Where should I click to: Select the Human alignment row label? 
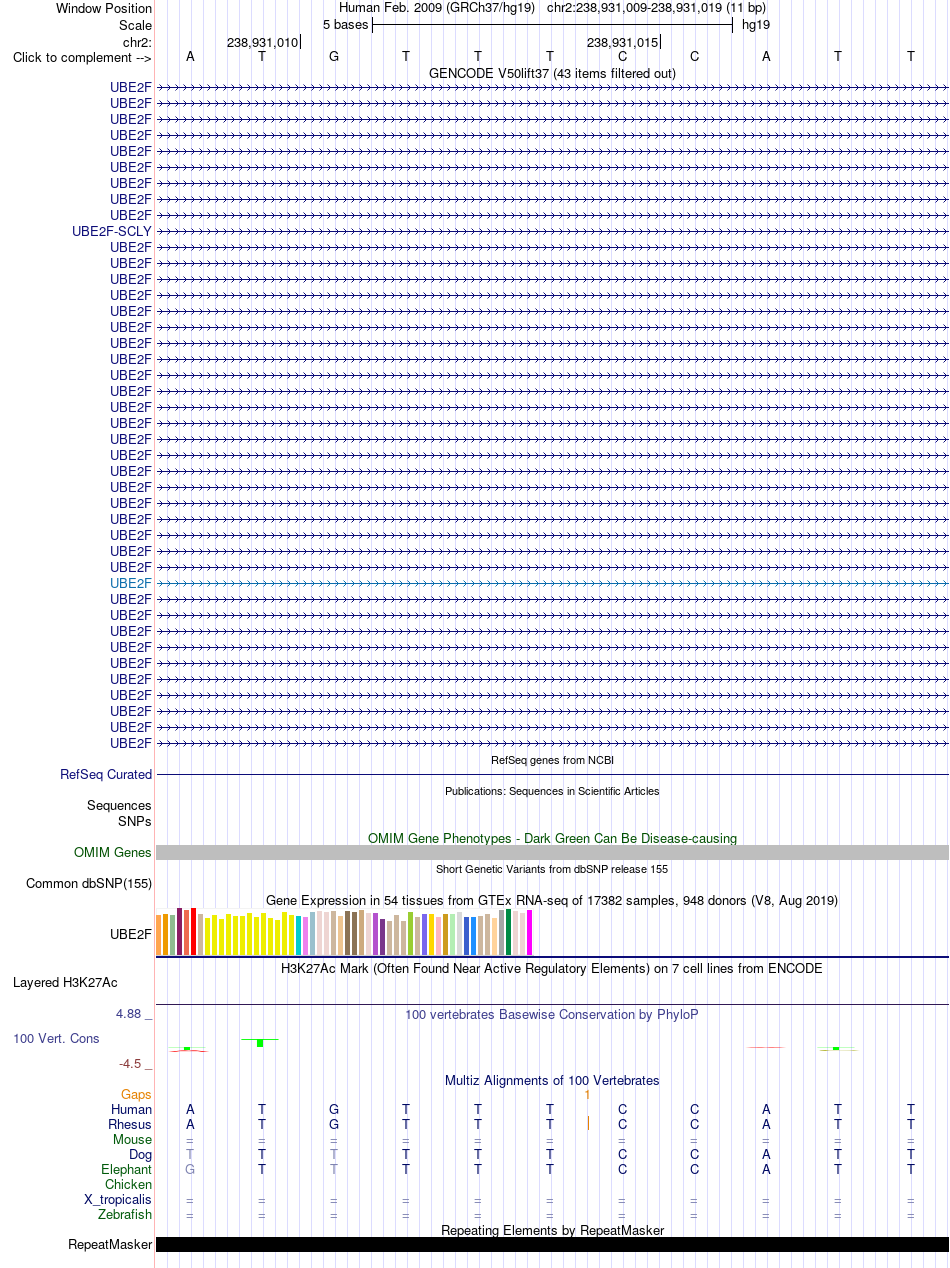pos(131,1109)
